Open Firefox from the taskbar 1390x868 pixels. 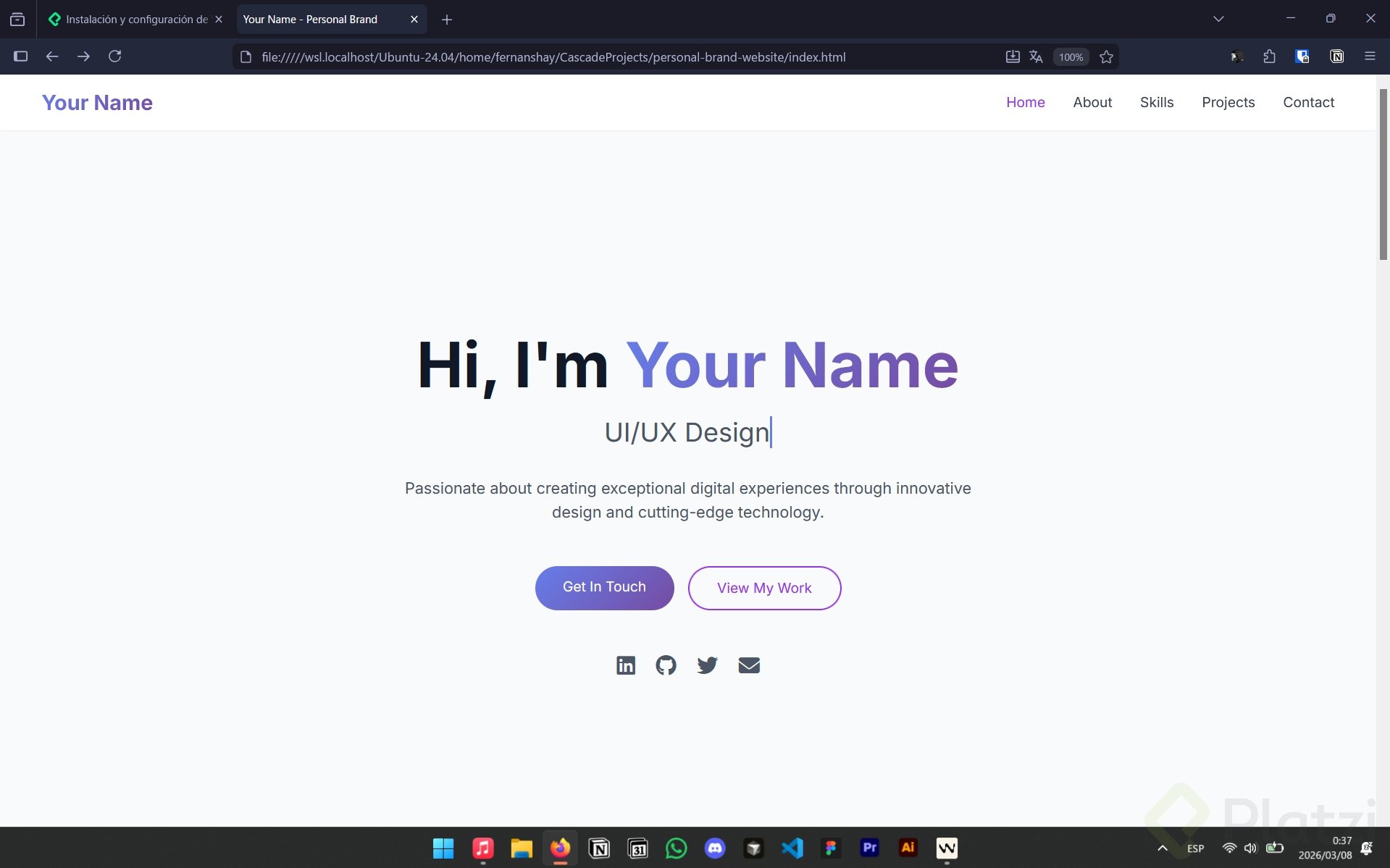click(560, 848)
